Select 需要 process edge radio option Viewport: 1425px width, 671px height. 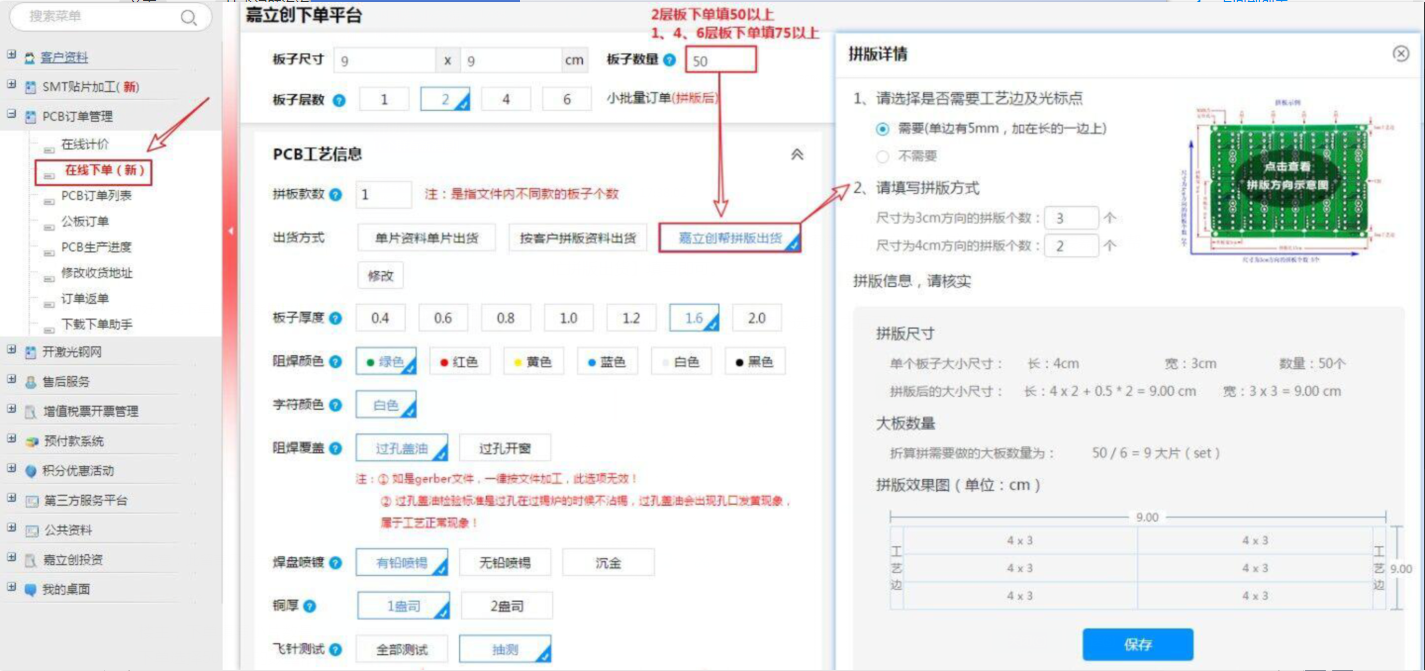pos(882,129)
